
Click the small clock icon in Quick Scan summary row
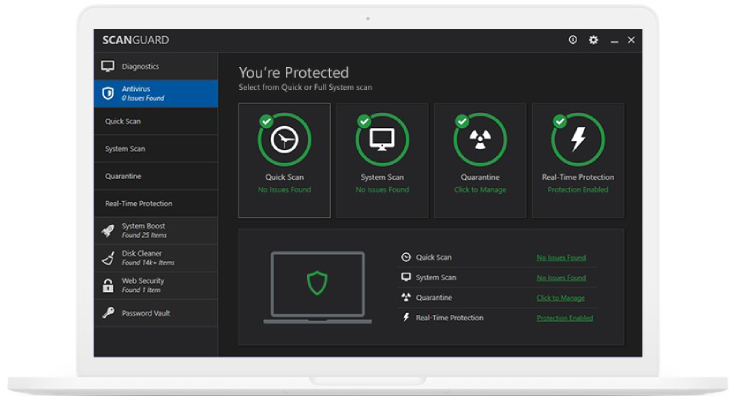click(406, 257)
